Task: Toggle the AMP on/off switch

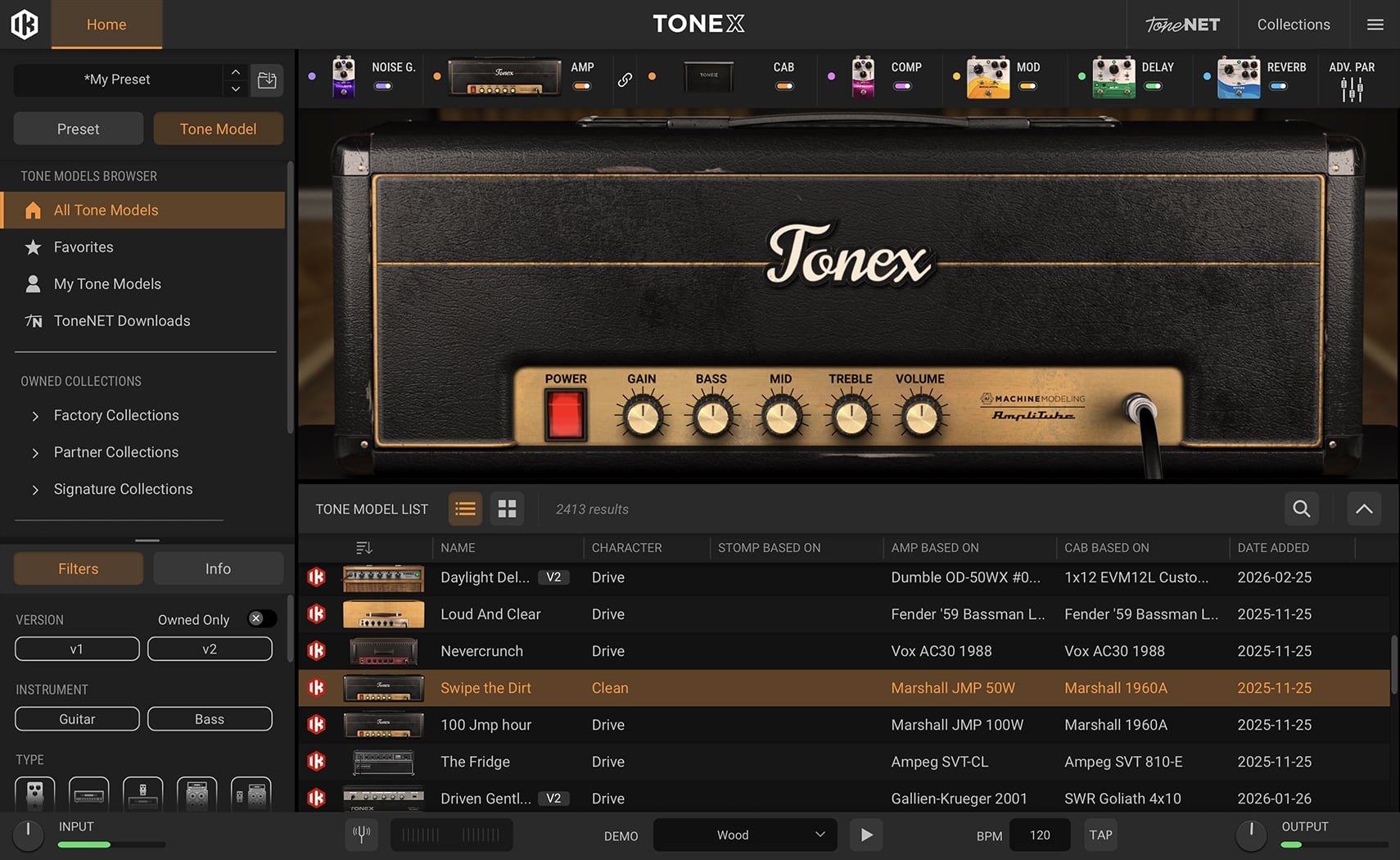Action: coord(582,86)
